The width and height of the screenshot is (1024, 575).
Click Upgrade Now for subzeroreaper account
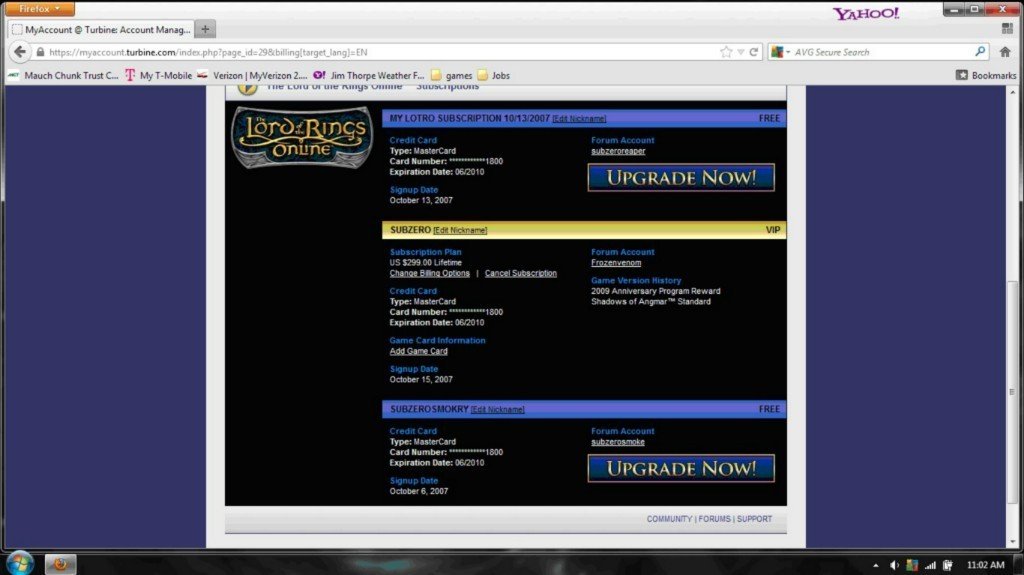[681, 178]
